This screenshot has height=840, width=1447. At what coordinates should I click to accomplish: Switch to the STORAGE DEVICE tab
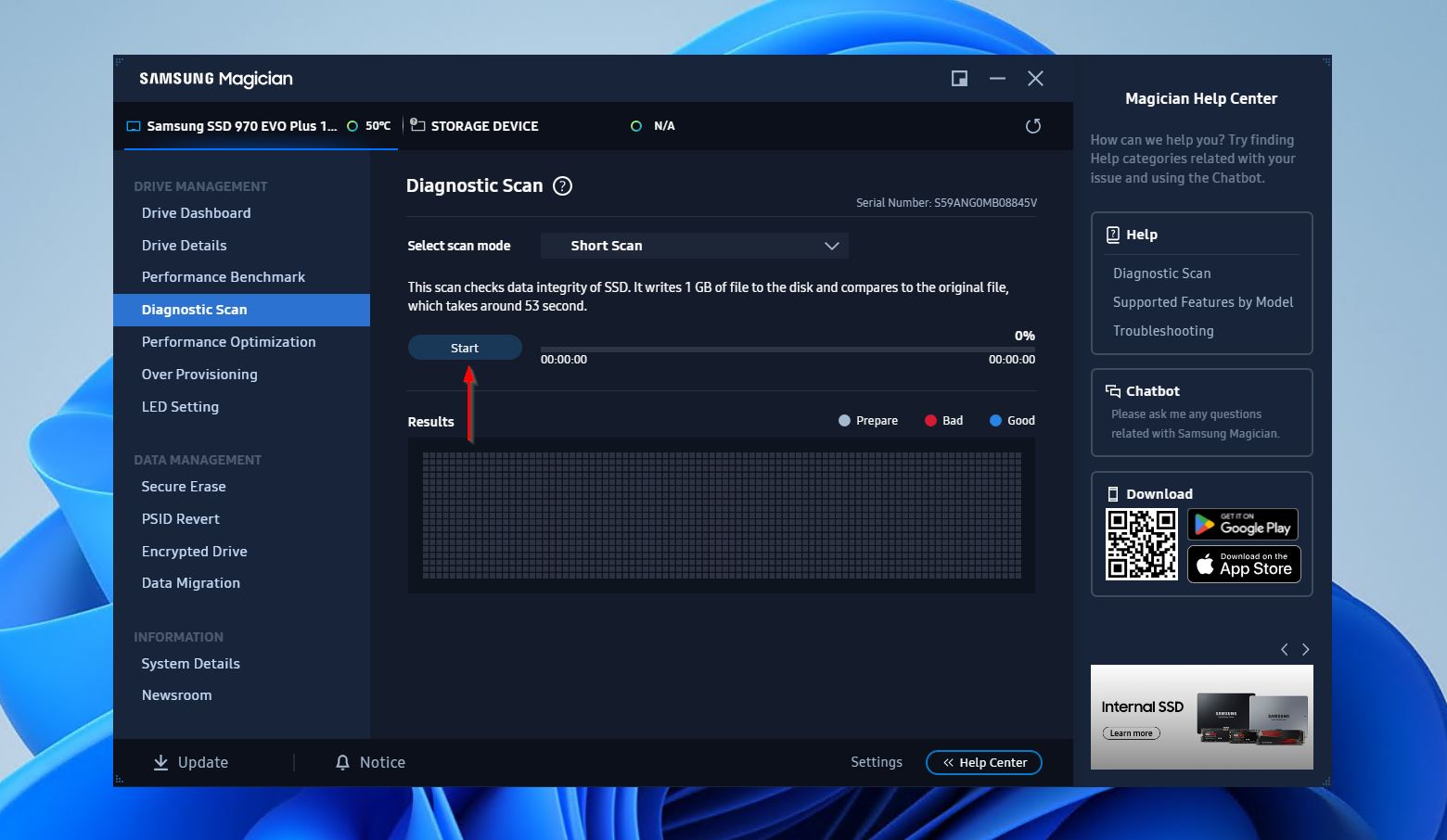pyautogui.click(x=484, y=126)
